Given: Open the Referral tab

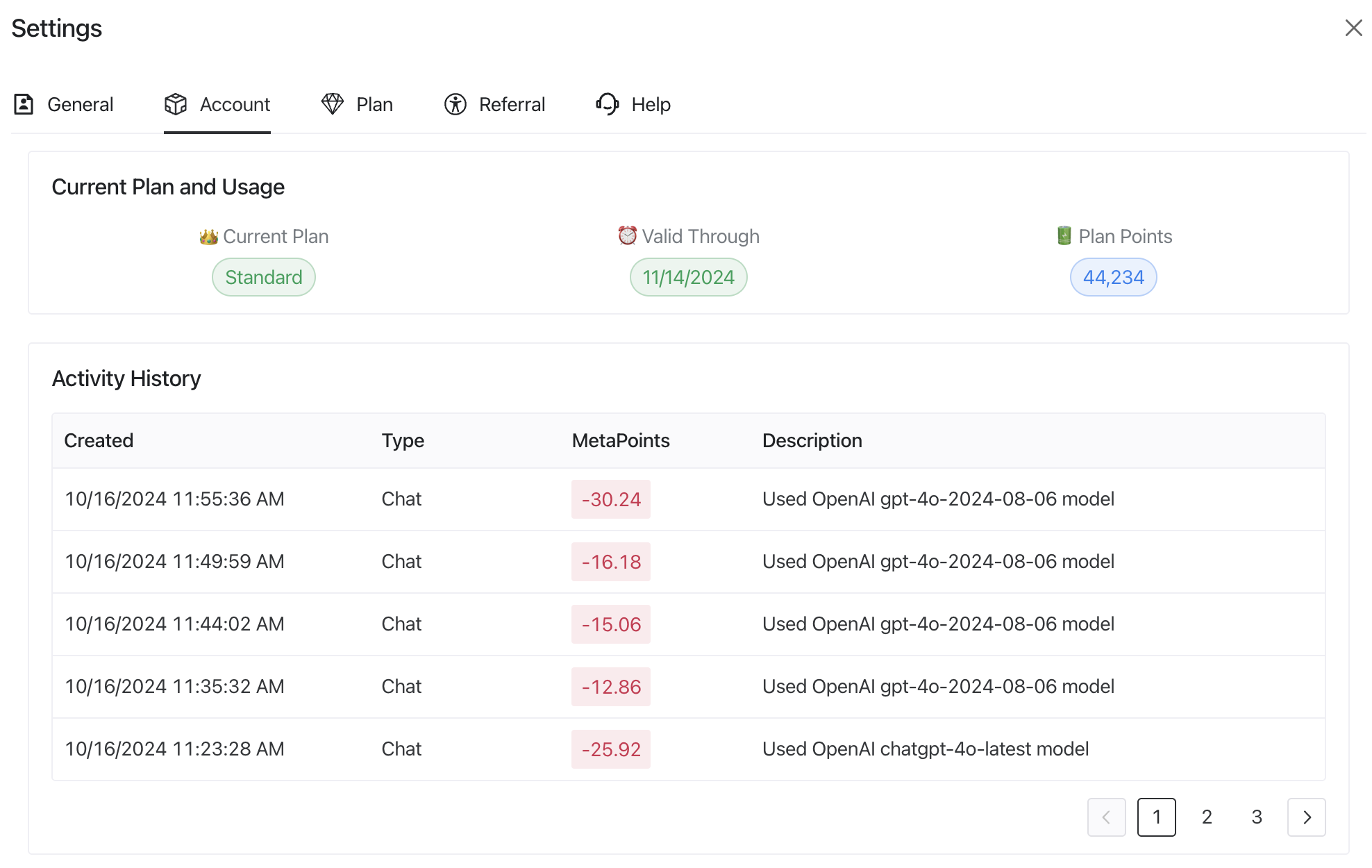Looking at the screenshot, I should [x=511, y=104].
